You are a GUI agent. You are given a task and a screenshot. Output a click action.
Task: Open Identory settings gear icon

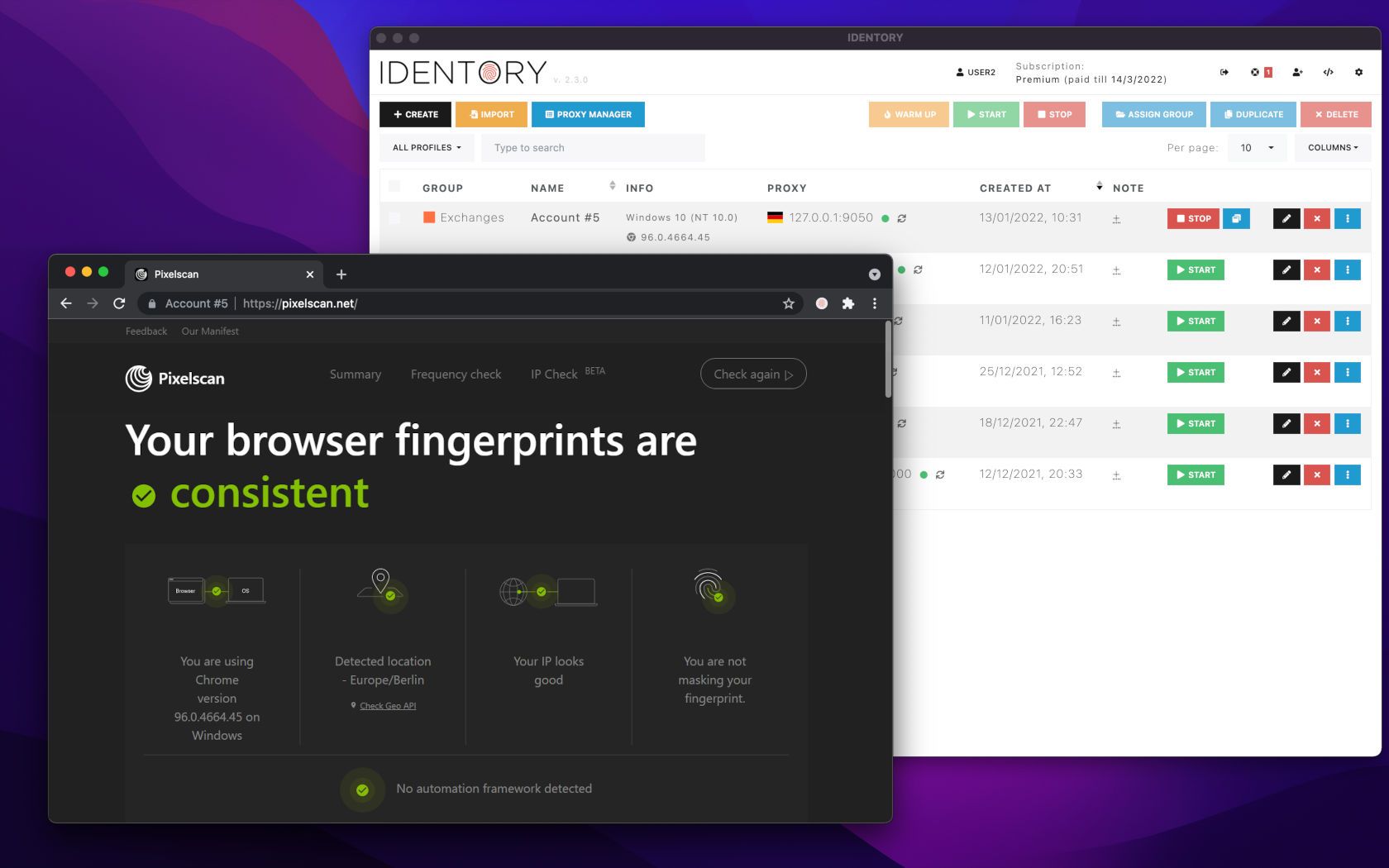[x=1358, y=73]
